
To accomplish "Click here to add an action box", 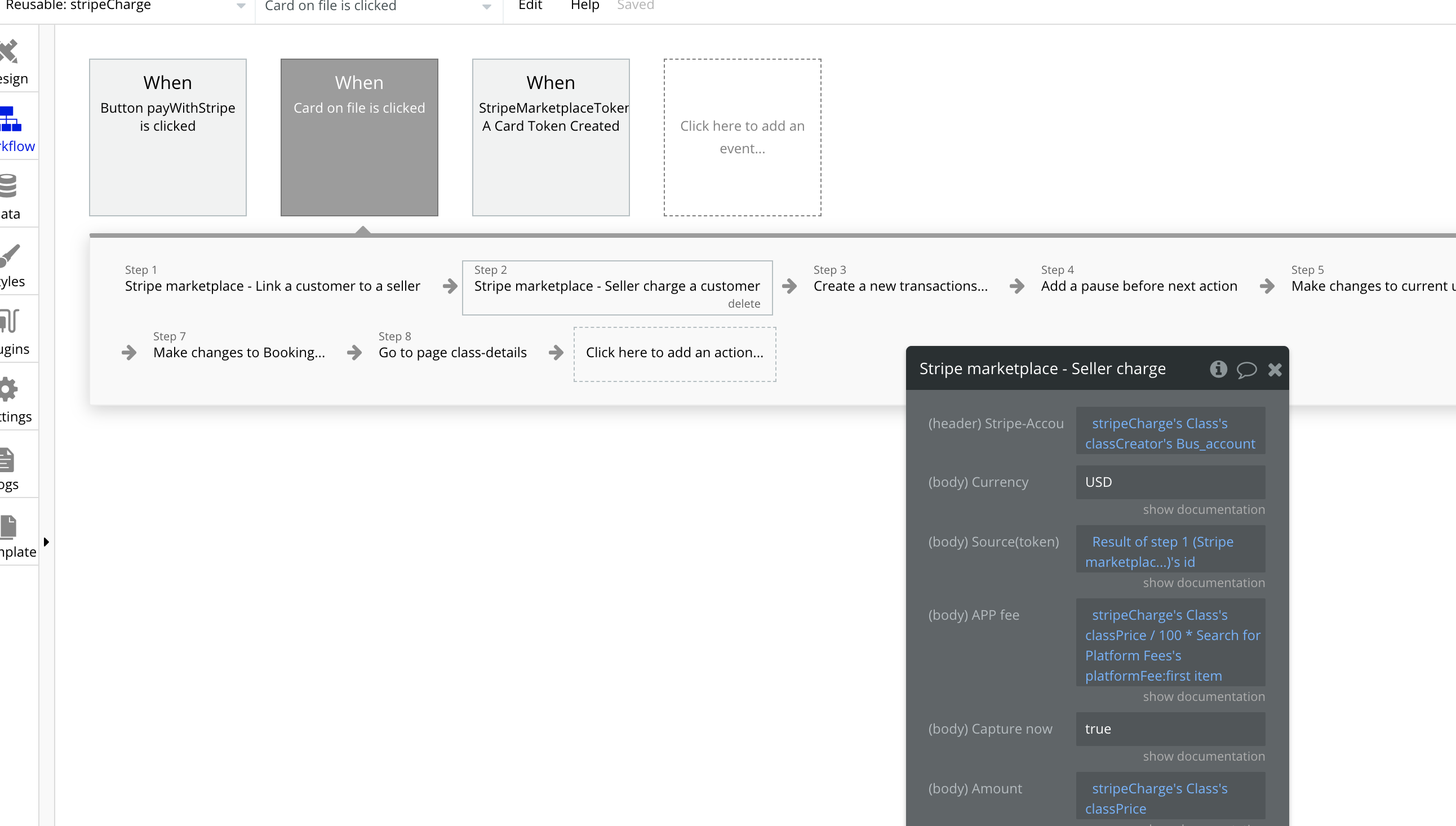I will click(675, 354).
